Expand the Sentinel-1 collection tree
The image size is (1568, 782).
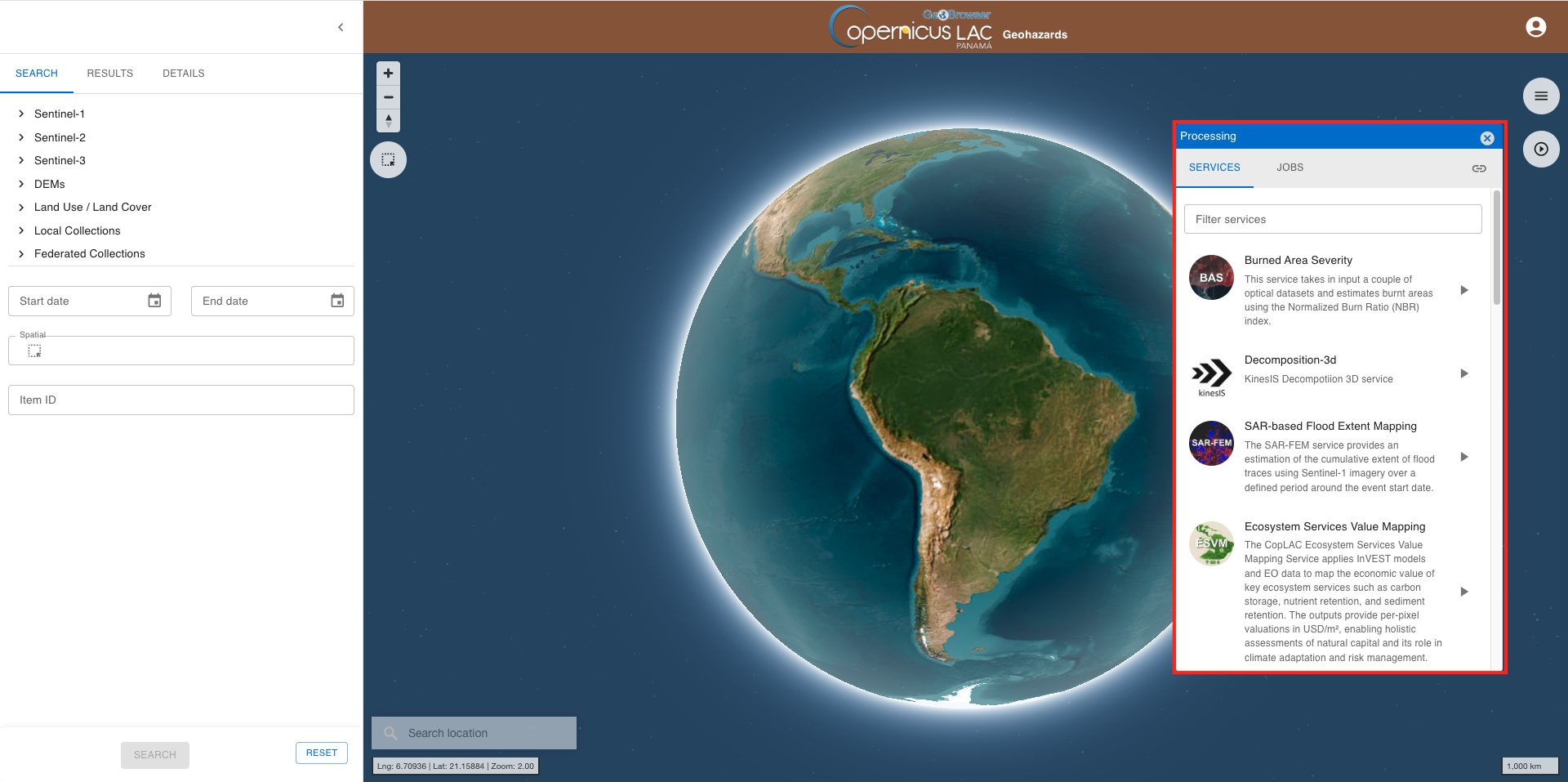click(x=21, y=114)
